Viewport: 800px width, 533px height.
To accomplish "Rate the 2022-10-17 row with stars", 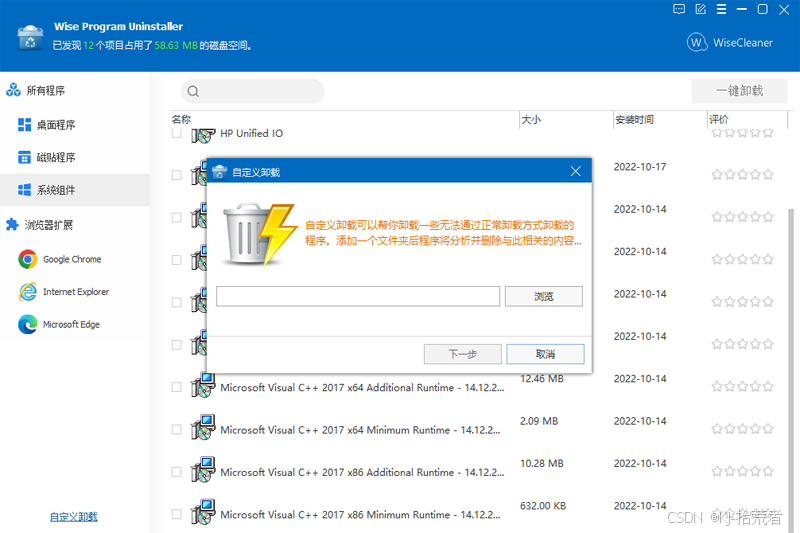I will (742, 175).
